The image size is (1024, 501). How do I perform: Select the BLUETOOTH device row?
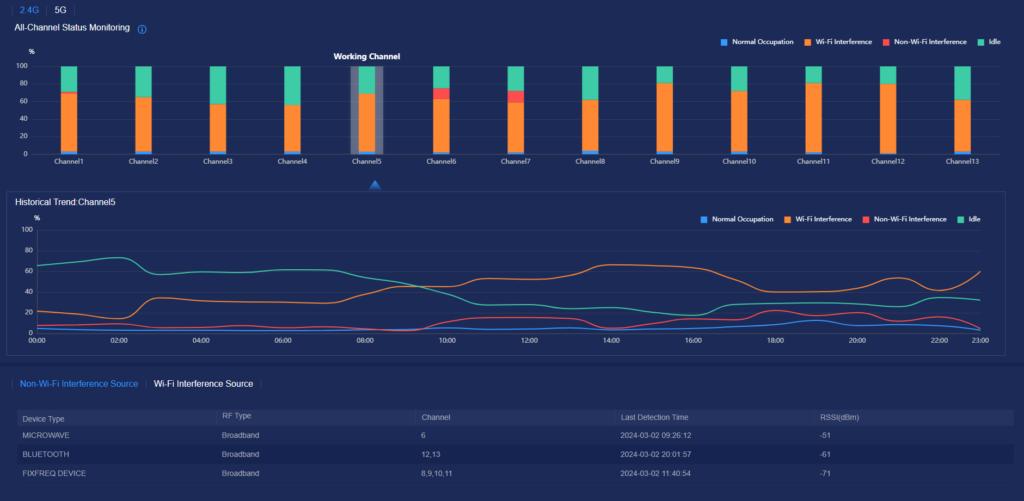click(x=48, y=454)
